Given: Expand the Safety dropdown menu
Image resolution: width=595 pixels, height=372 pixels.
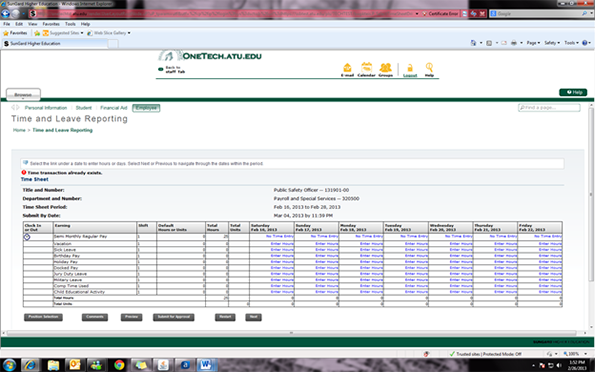Looking at the screenshot, I should [x=552, y=43].
